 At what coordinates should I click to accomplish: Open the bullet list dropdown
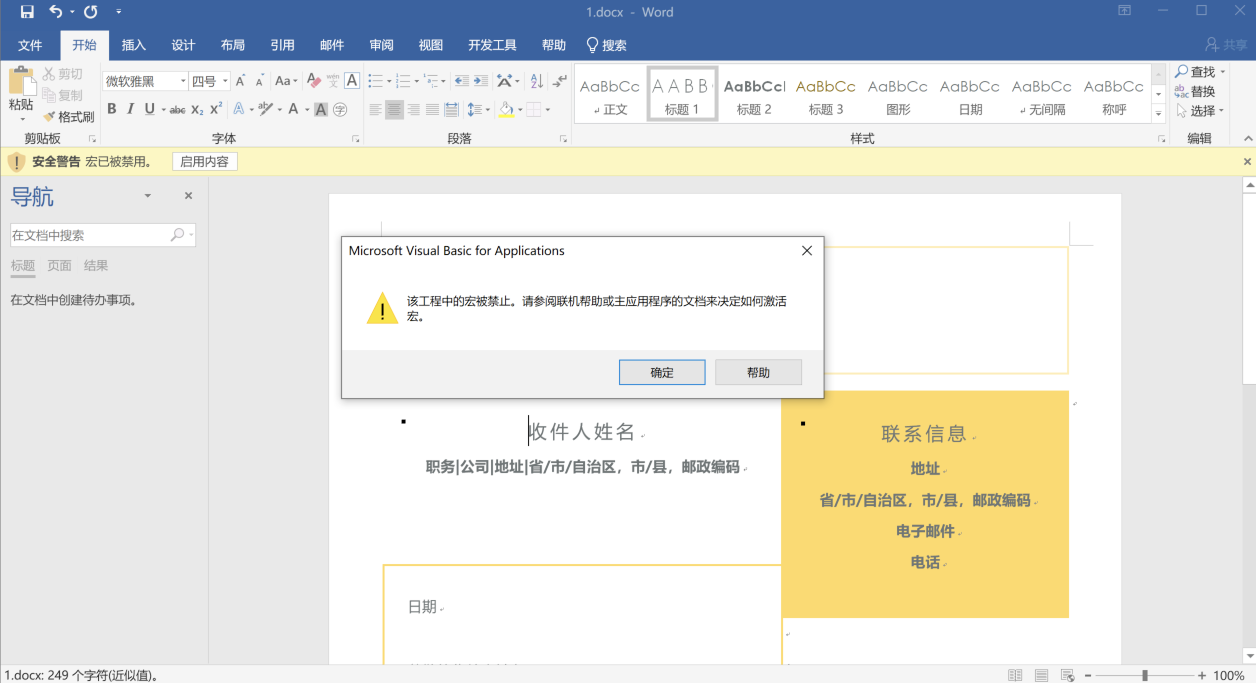391,81
